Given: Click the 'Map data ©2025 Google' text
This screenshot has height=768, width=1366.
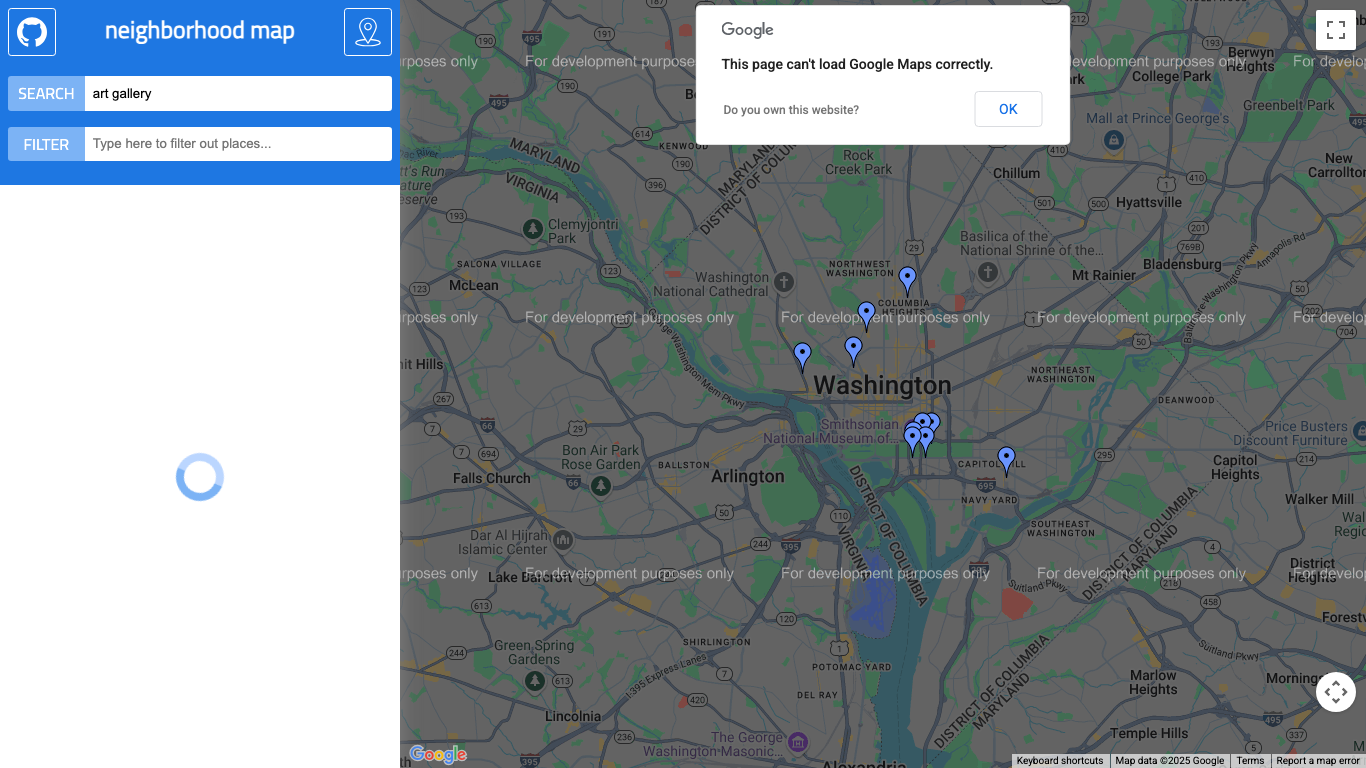Looking at the screenshot, I should coord(1169,761).
